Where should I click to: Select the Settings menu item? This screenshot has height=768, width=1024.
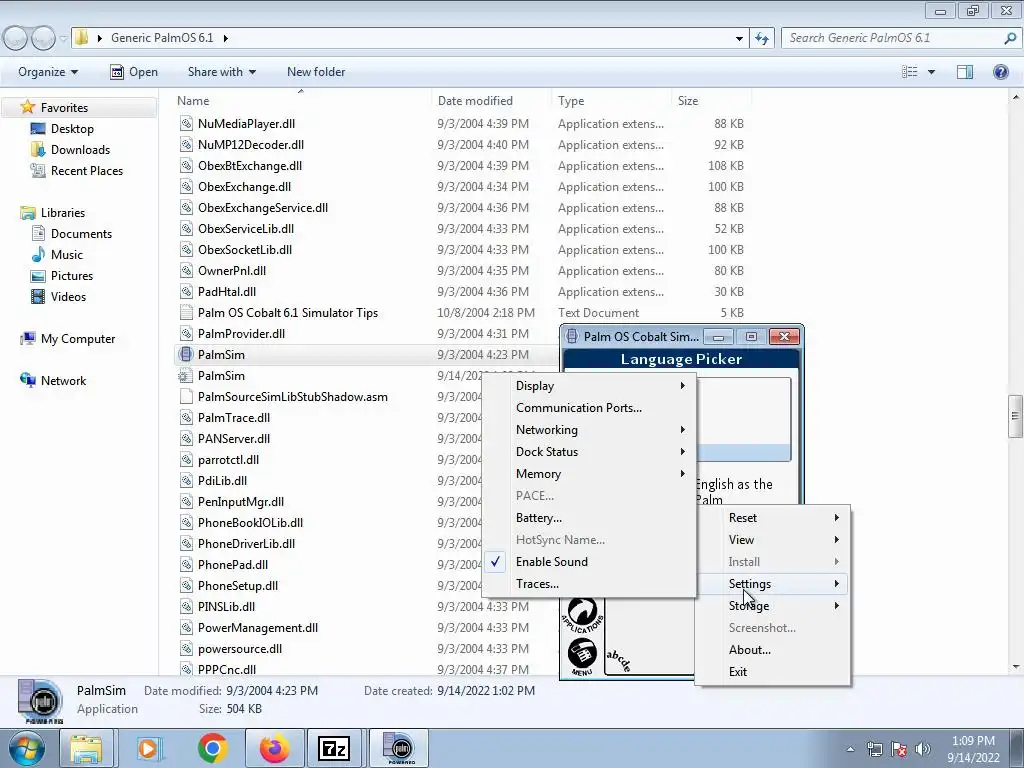(x=773, y=584)
